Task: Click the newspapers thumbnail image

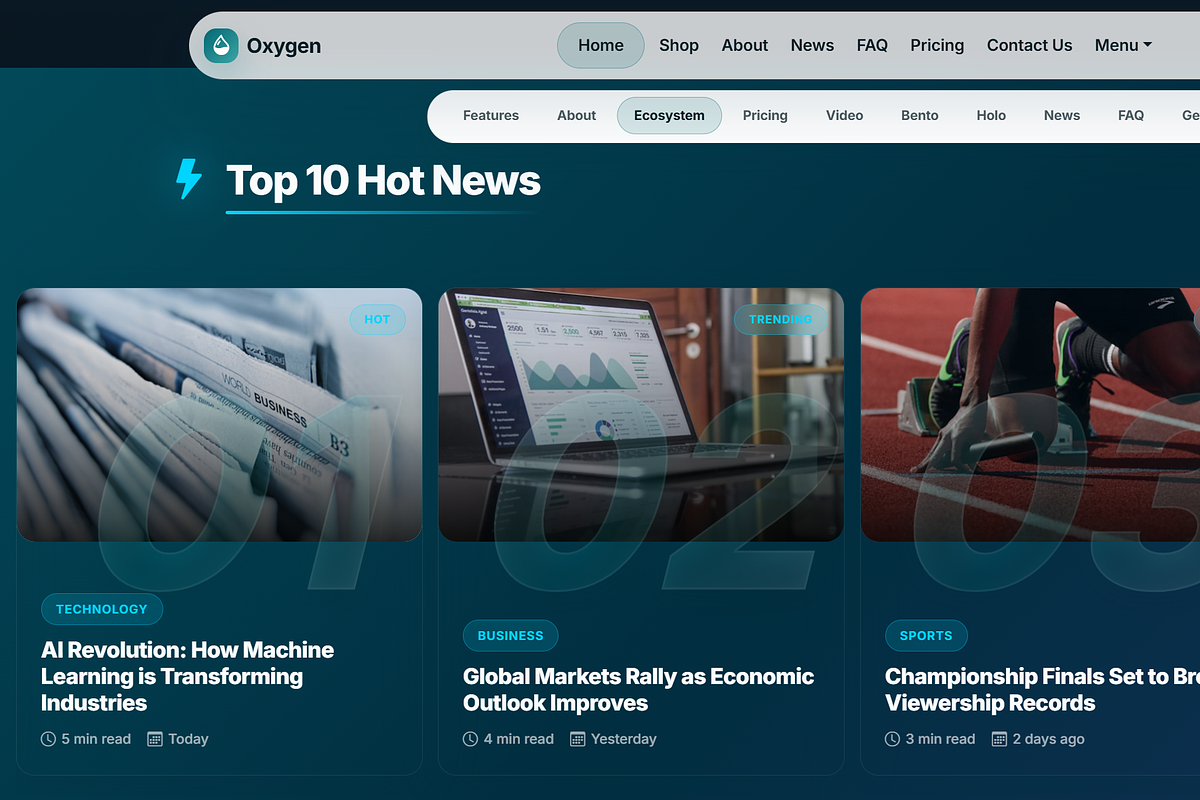Action: point(219,415)
